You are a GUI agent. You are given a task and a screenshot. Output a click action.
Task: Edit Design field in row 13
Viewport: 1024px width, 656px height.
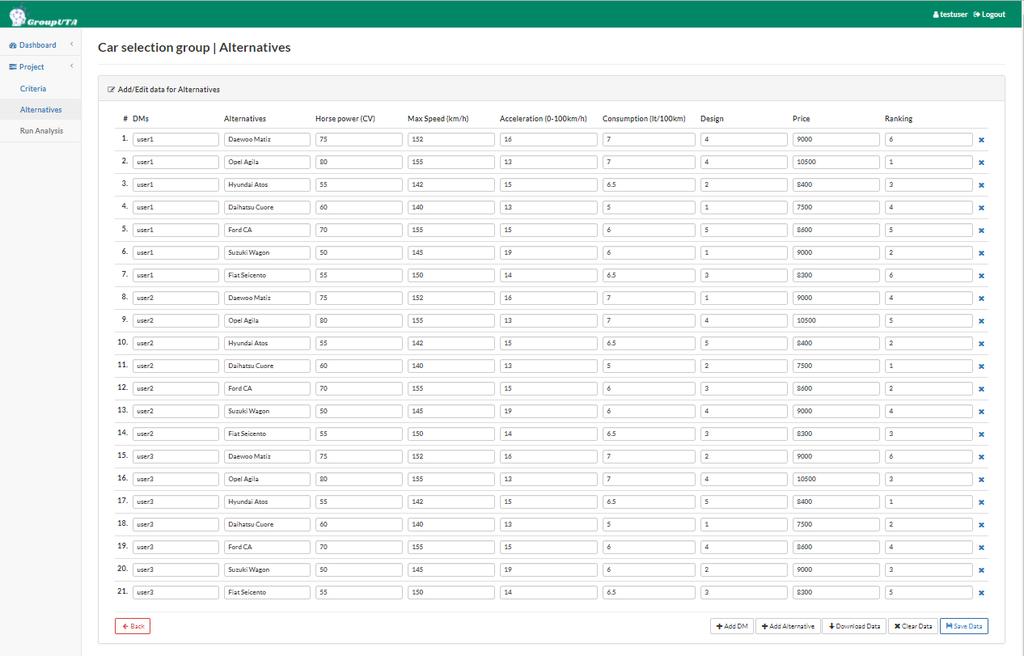coord(744,411)
